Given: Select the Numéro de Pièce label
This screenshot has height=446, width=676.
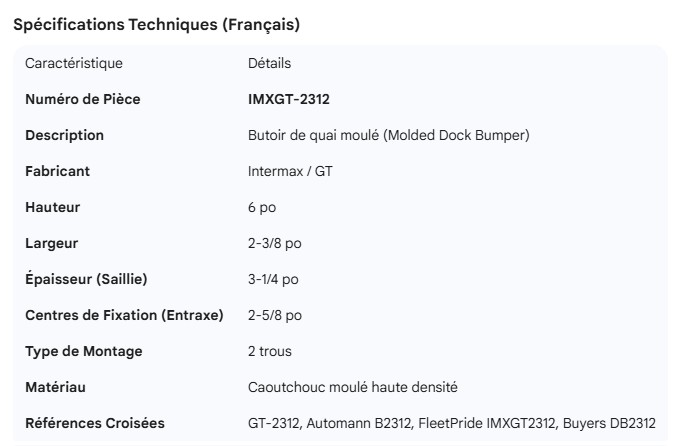Looking at the screenshot, I should pos(82,100).
